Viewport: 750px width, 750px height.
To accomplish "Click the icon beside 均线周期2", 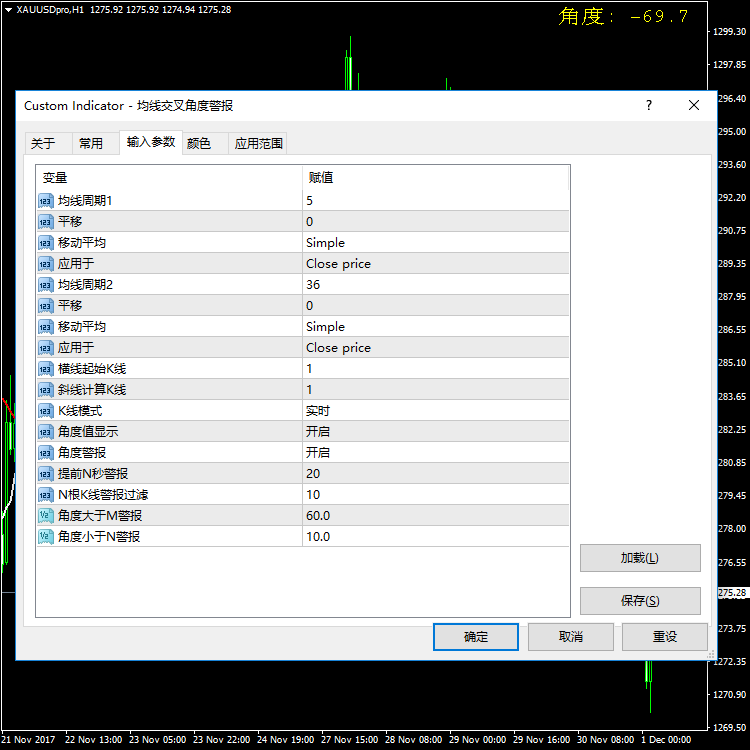I will point(45,285).
